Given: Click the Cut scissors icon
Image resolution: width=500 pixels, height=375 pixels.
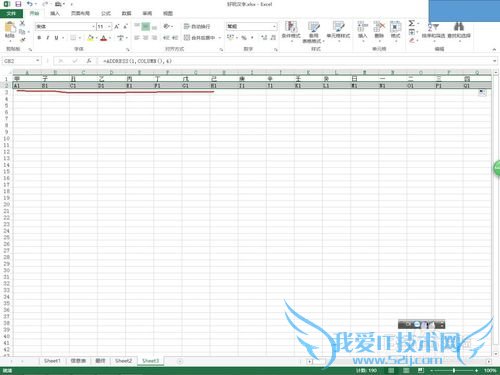Looking at the screenshot, I should pyautogui.click(x=22, y=23).
